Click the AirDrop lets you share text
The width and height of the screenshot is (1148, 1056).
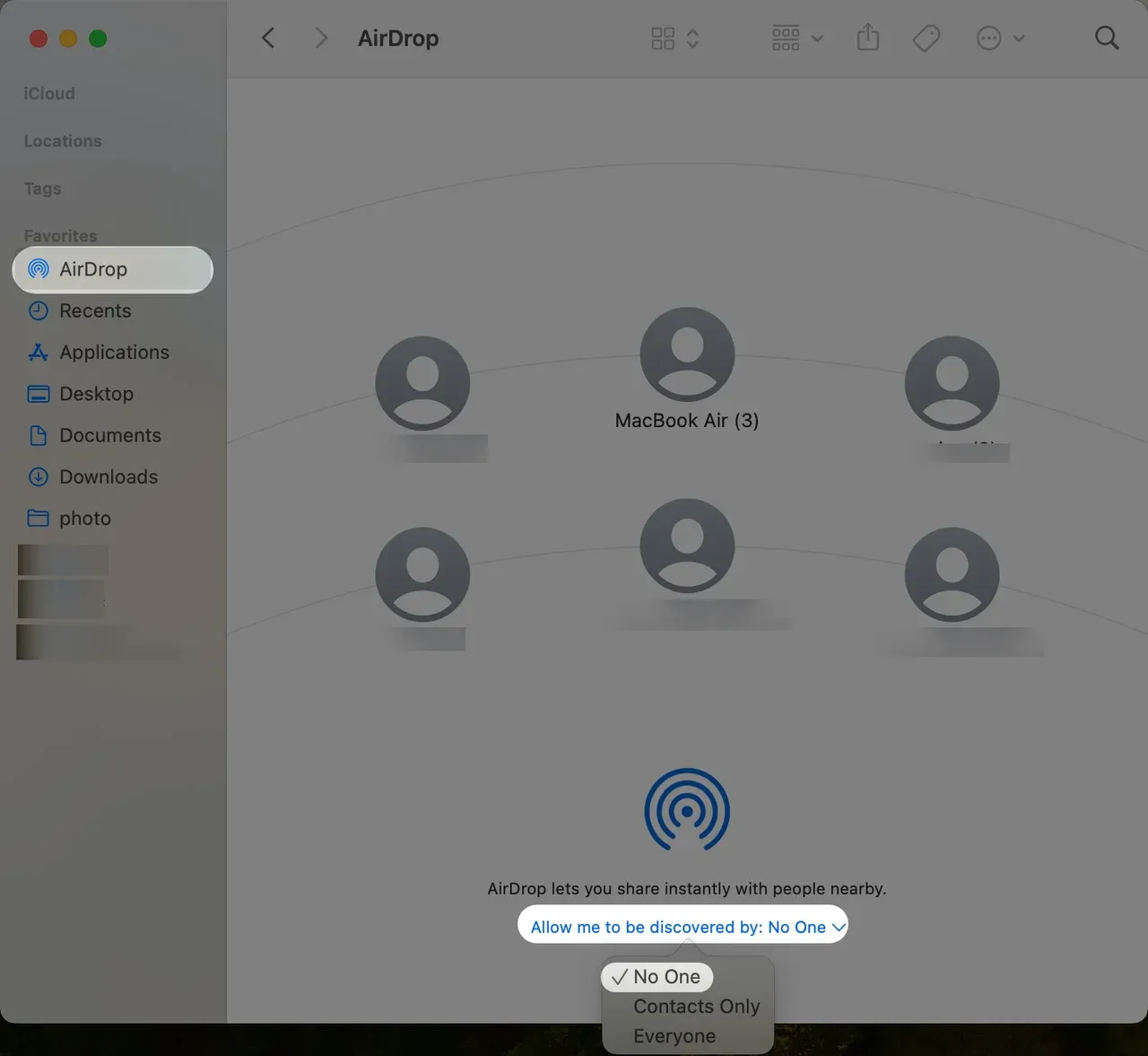point(687,888)
